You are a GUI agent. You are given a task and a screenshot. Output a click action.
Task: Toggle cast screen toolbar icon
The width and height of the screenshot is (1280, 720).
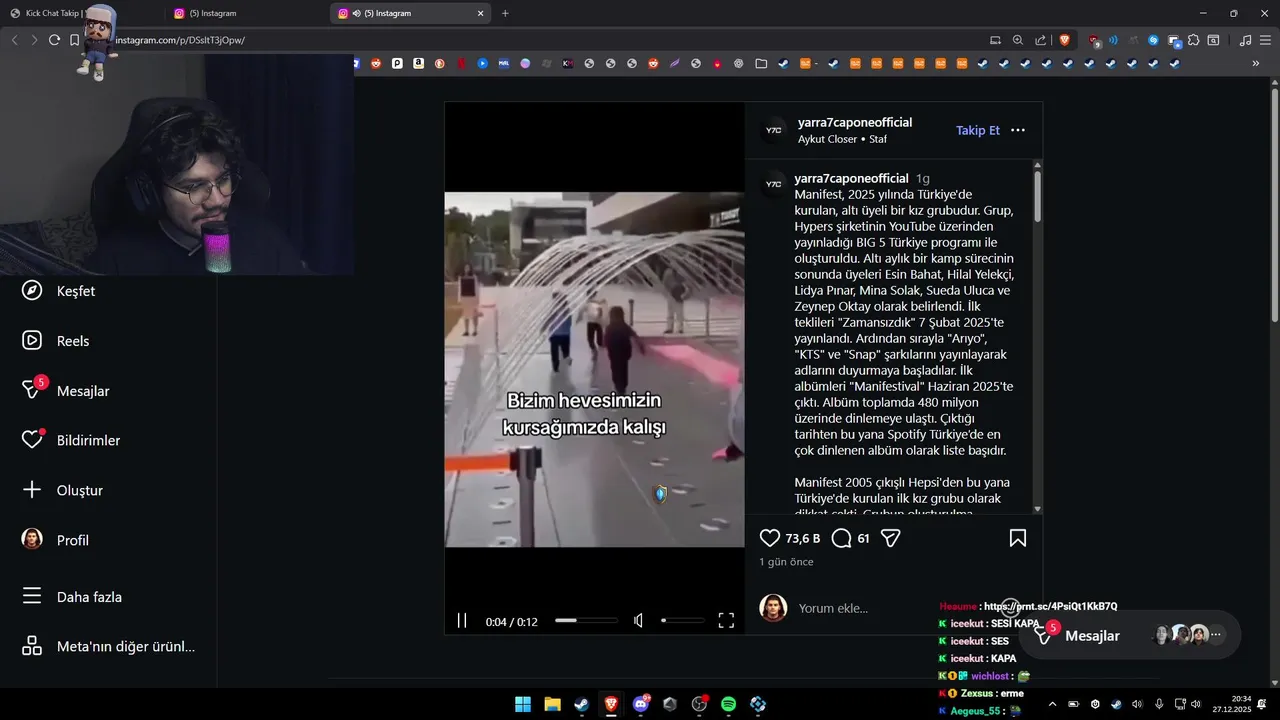click(x=995, y=40)
